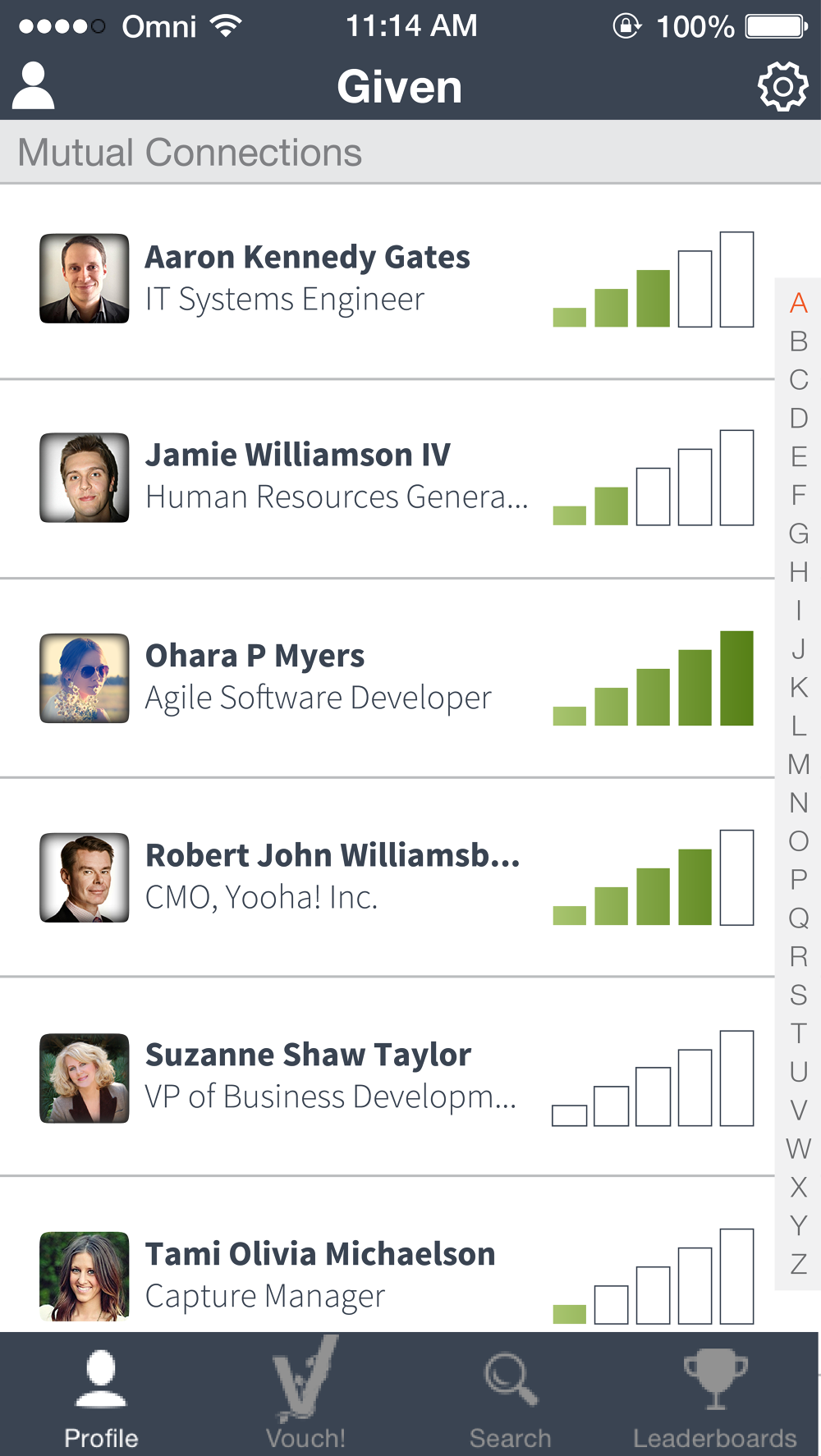Viewport: 821px width, 1456px height.
Task: Tap Aaron Kennedy Gates' vouch level bars
Action: tap(654, 280)
